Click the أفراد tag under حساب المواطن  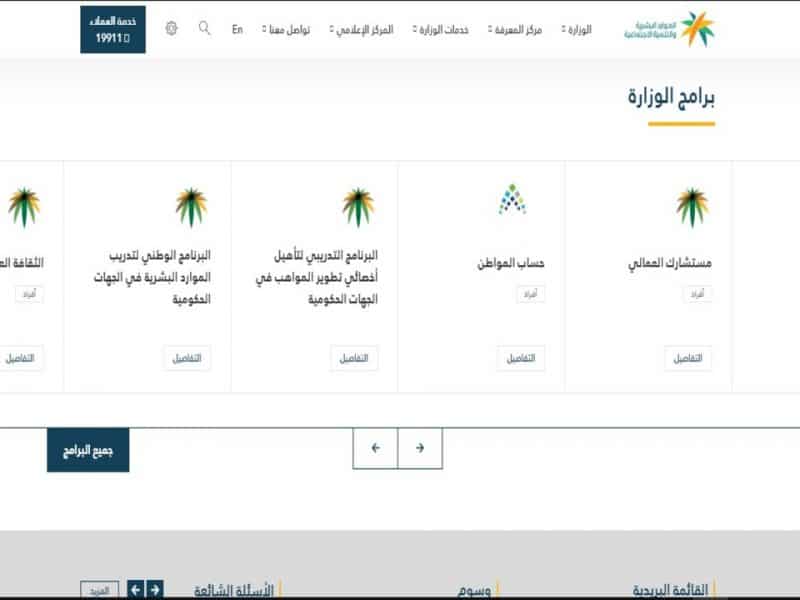[x=531, y=294]
